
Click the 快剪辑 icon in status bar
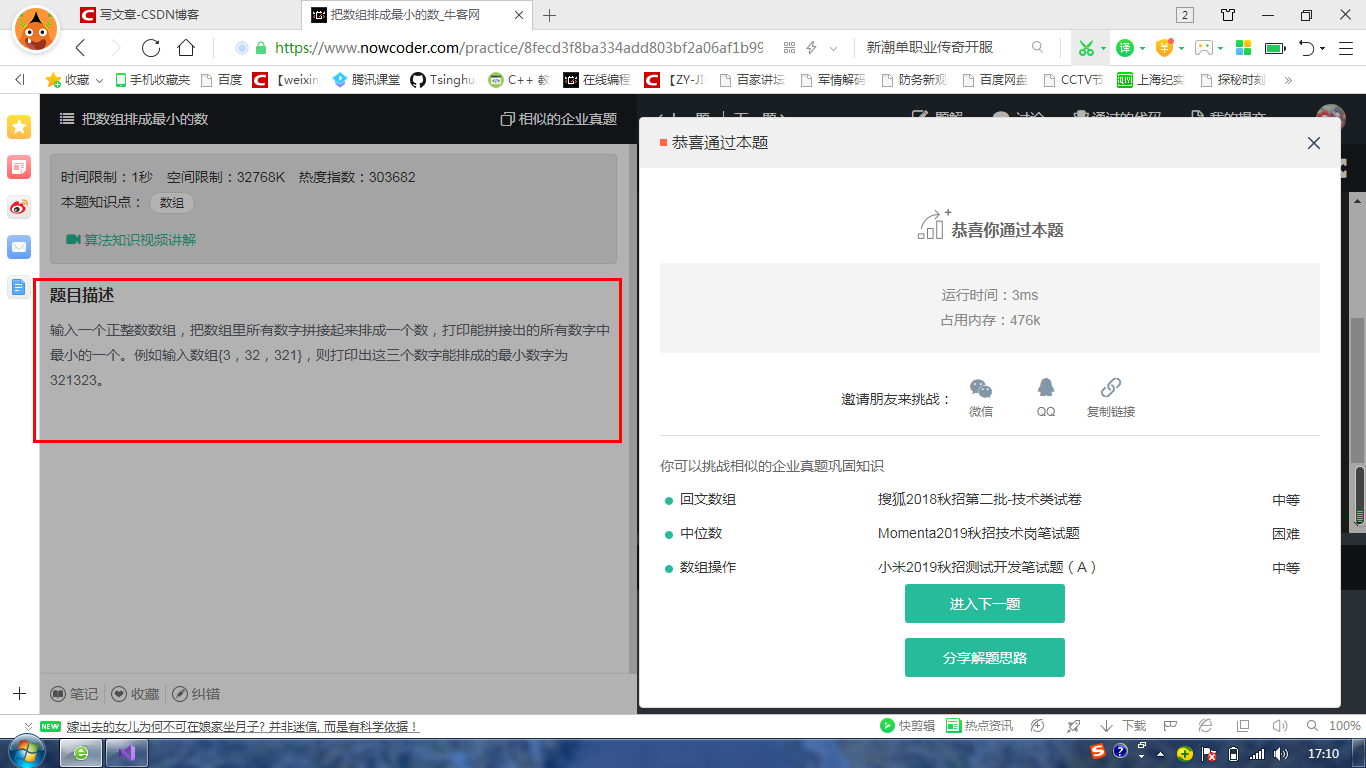[x=889, y=725]
